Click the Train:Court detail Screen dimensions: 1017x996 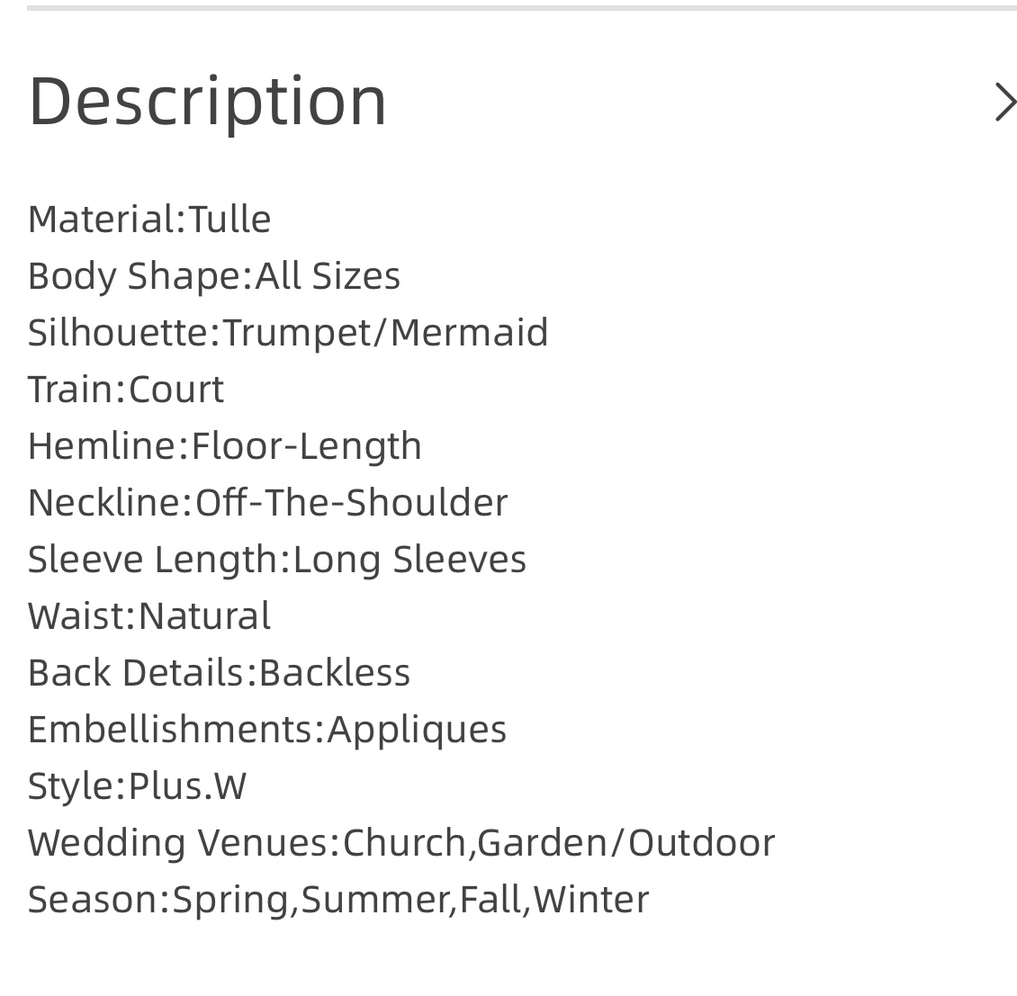pyautogui.click(x=126, y=389)
